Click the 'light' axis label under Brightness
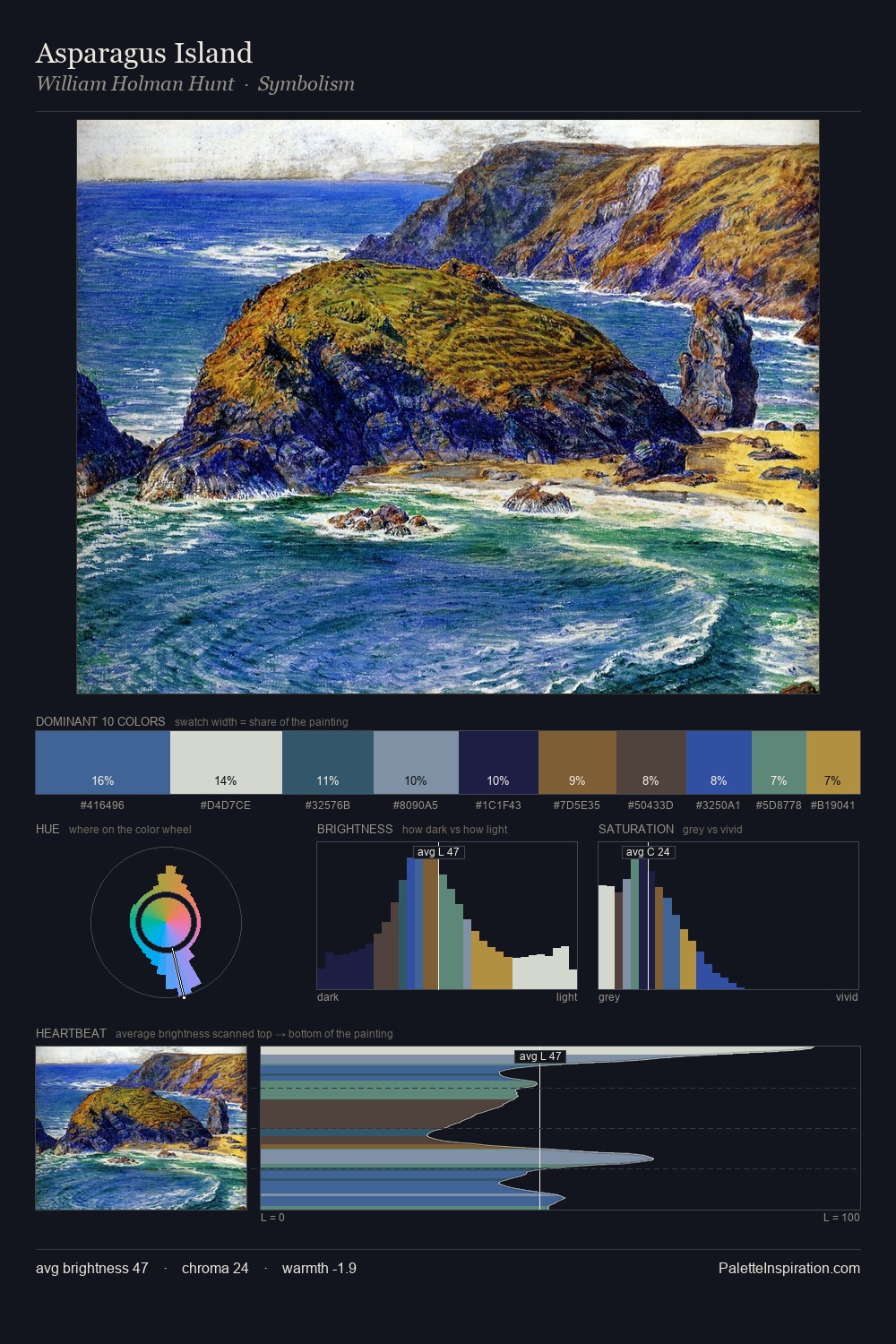The width and height of the screenshot is (896, 1344). coord(567,997)
